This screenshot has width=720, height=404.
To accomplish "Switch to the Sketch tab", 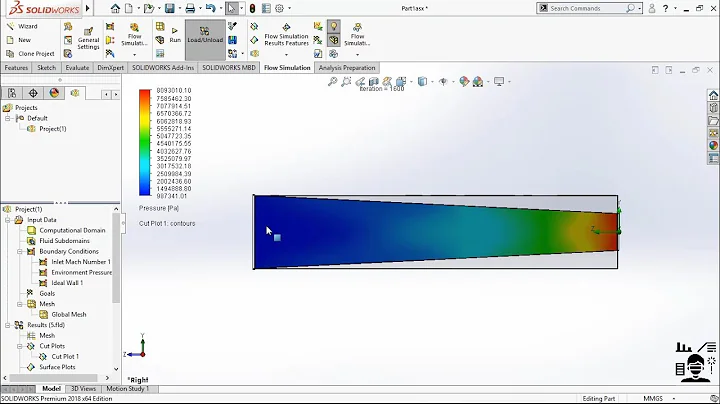I will 46,67.
